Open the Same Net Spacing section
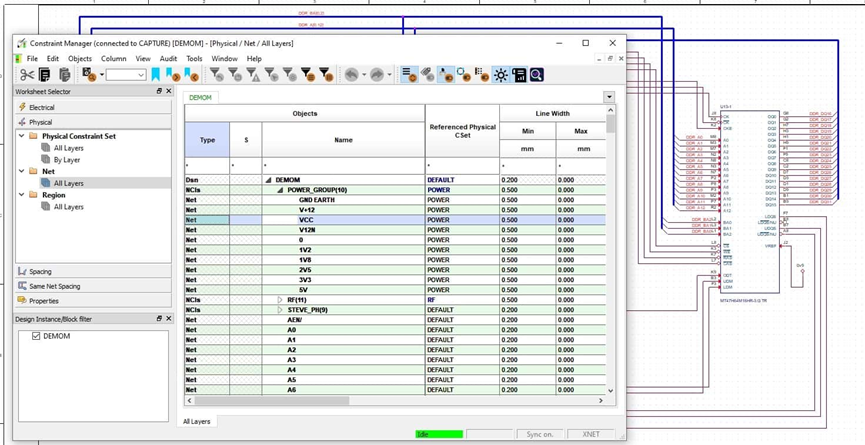The image size is (865, 445). click(94, 286)
